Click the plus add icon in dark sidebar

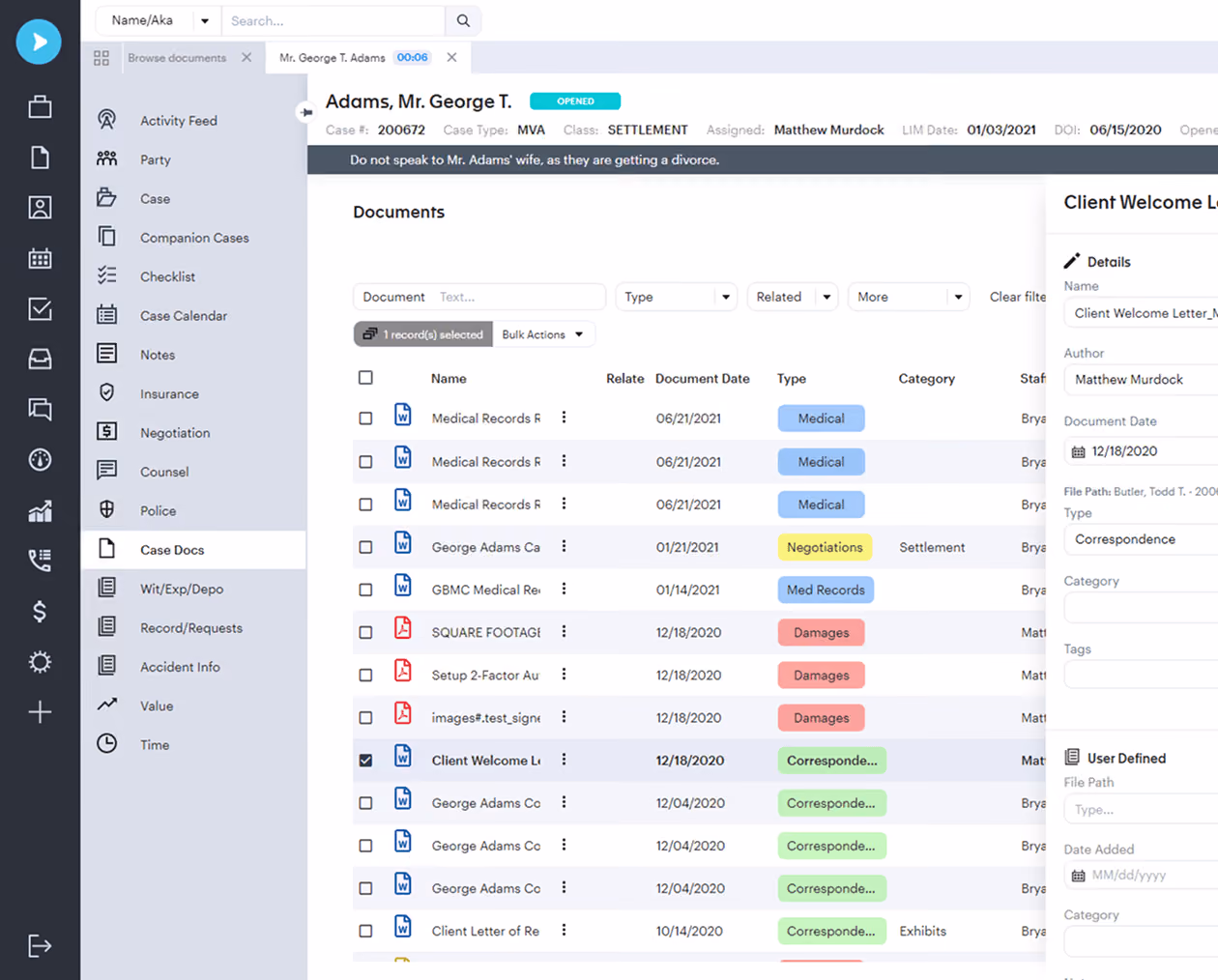[x=40, y=712]
